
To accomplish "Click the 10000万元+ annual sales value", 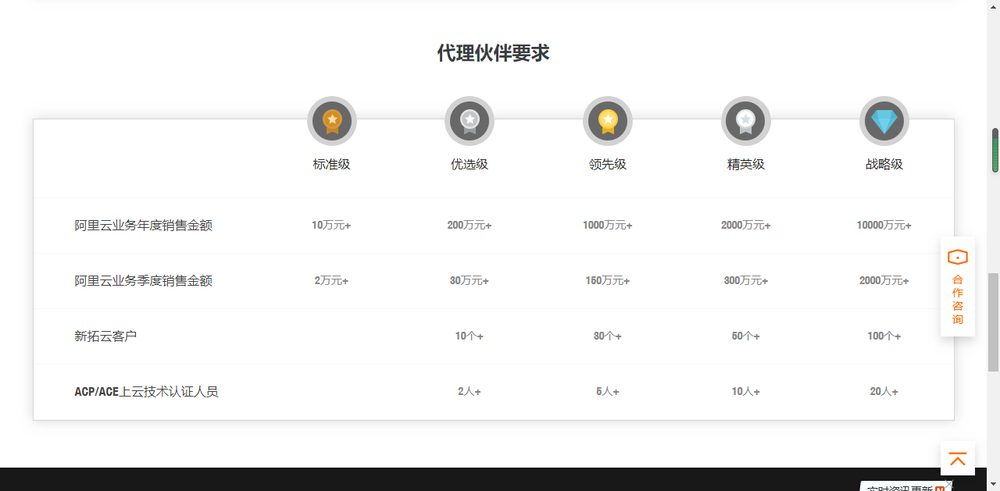I will [x=884, y=225].
